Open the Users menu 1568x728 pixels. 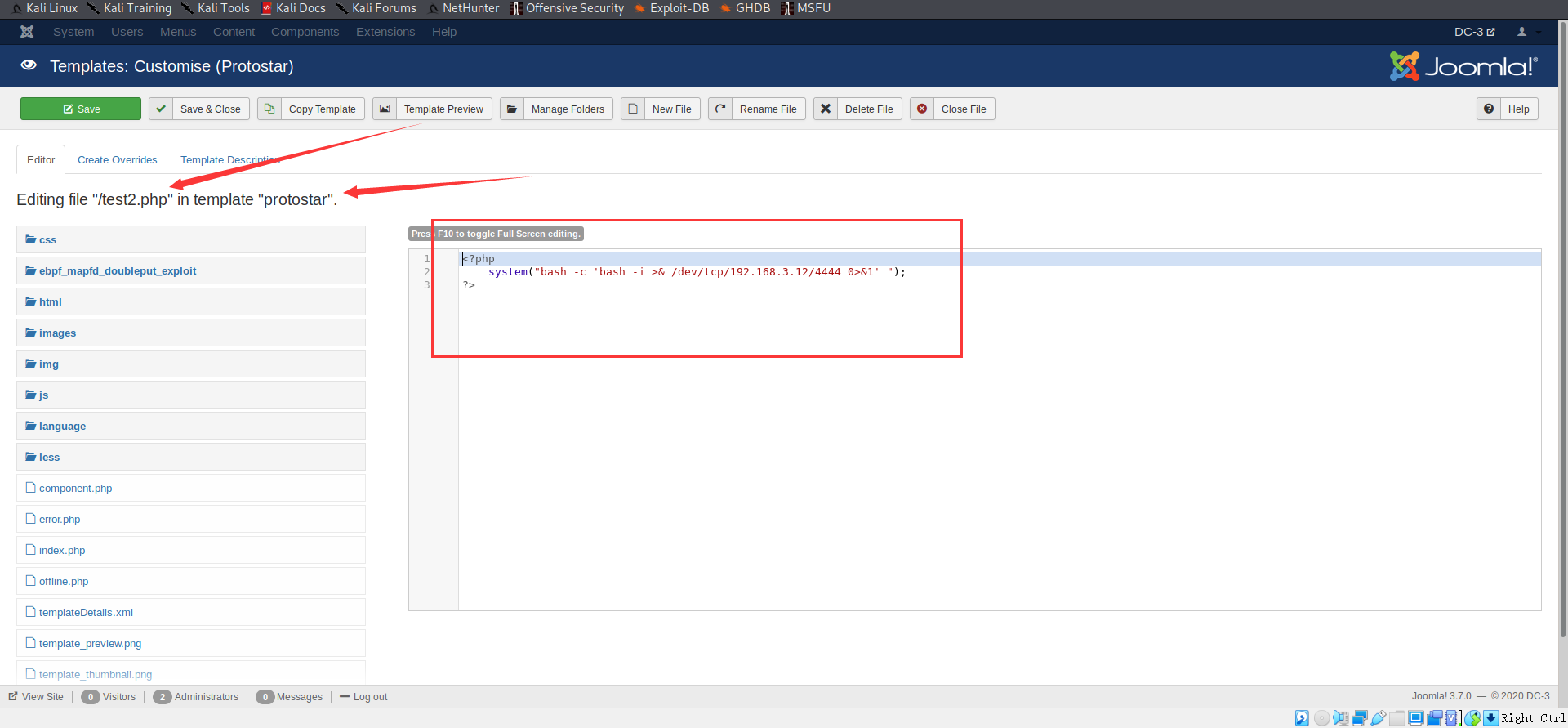point(127,32)
